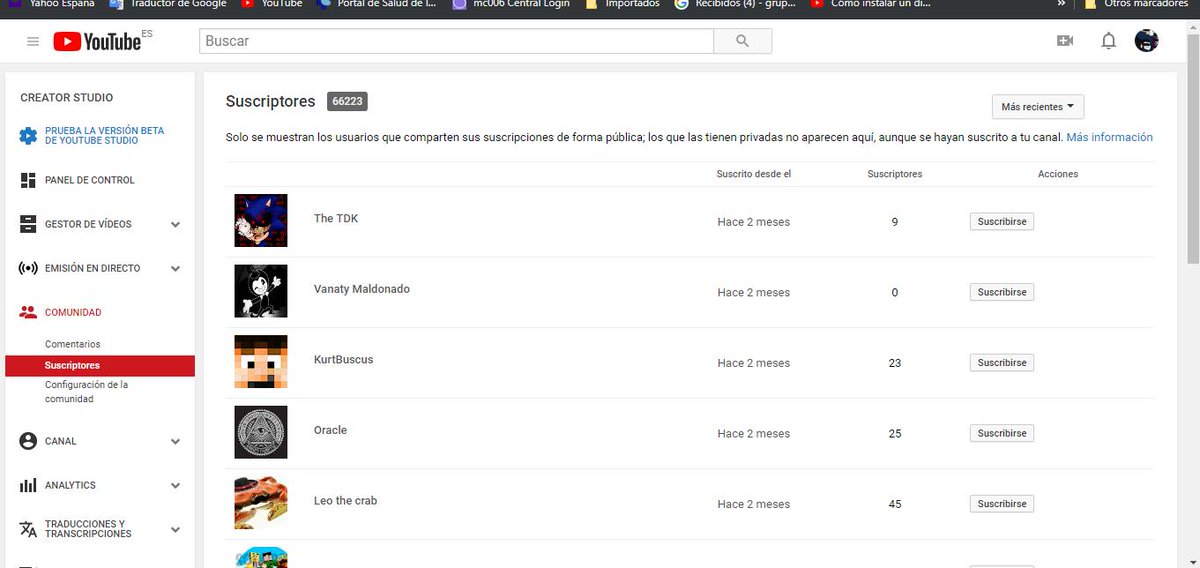Open the Yahoo España bookmark
The height and width of the screenshot is (568, 1200).
[52, 4]
